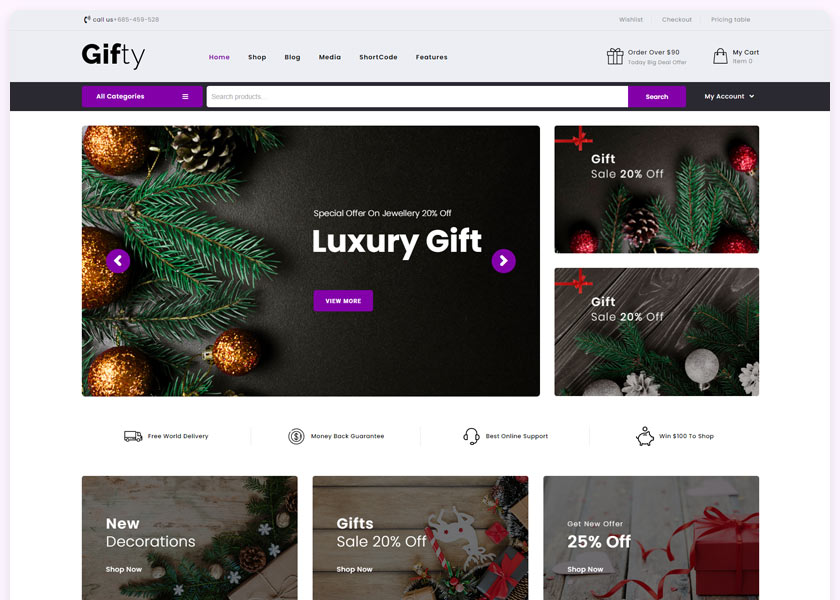Image resolution: width=840 pixels, height=600 pixels.
Task: Open the Blog menu item
Action: click(292, 57)
